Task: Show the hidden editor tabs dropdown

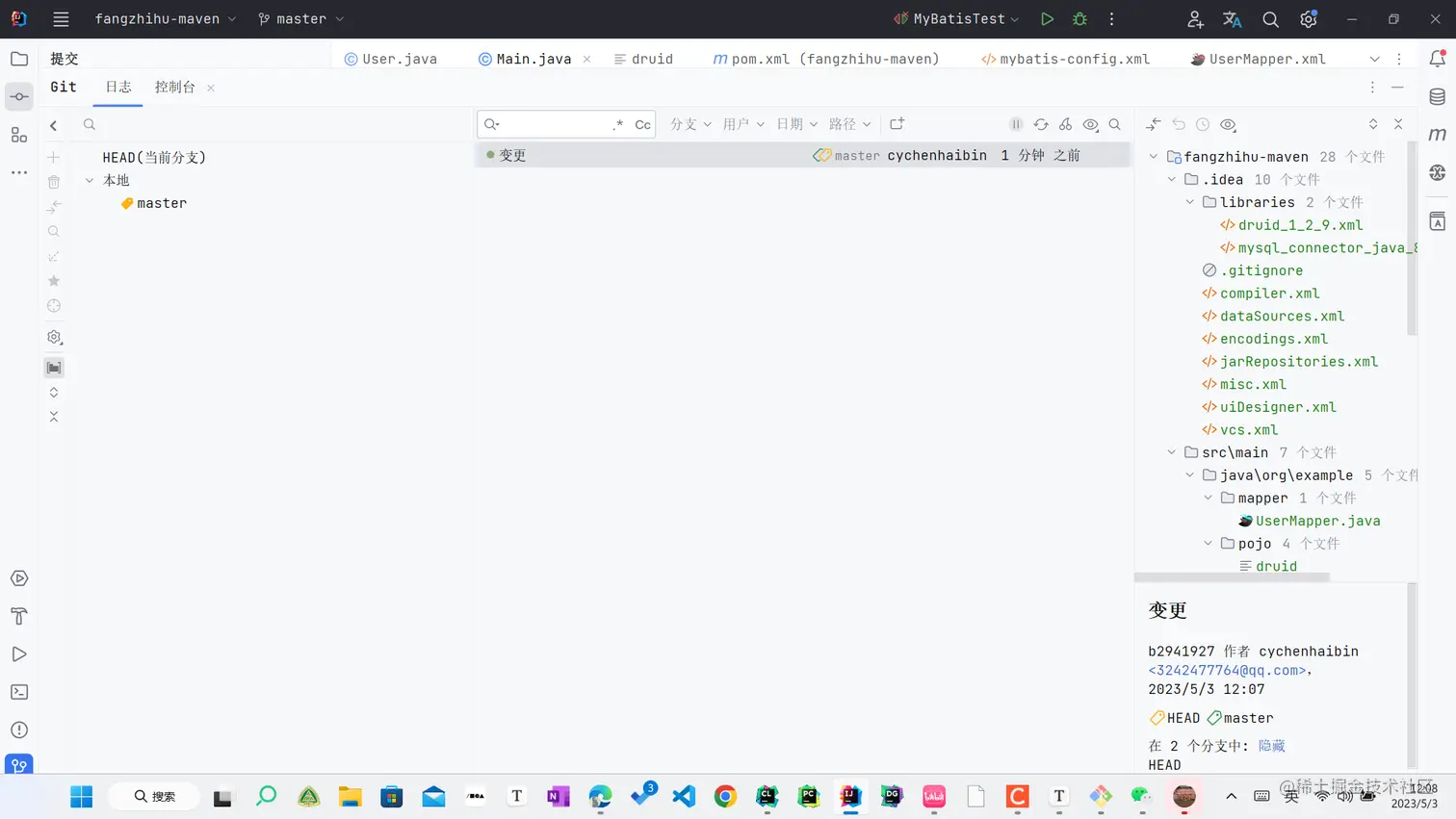Action: 1374,59
